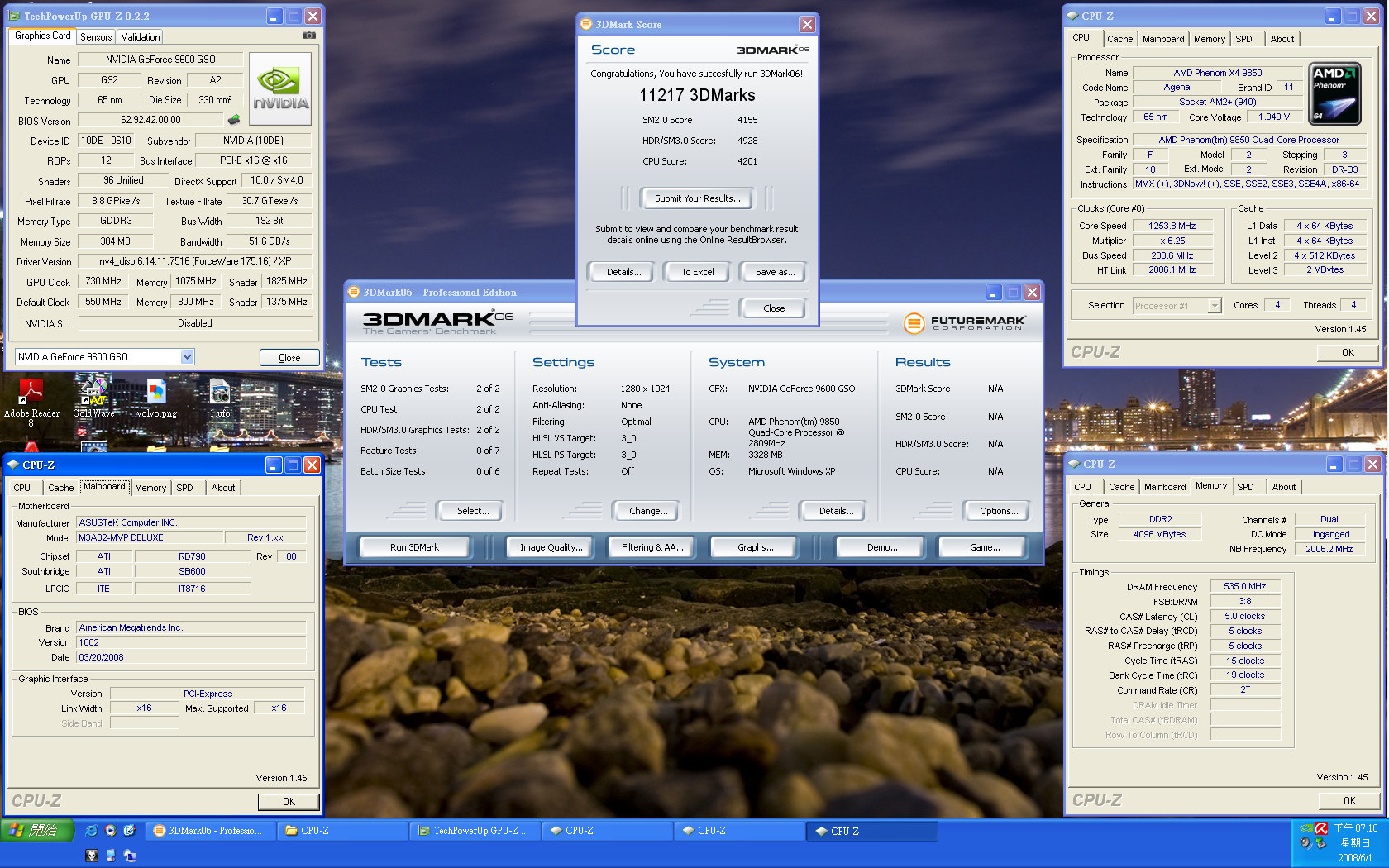Screen dimensions: 1389x868
Task: Click the GPU-Z title bar icon
Action: pos(14,16)
